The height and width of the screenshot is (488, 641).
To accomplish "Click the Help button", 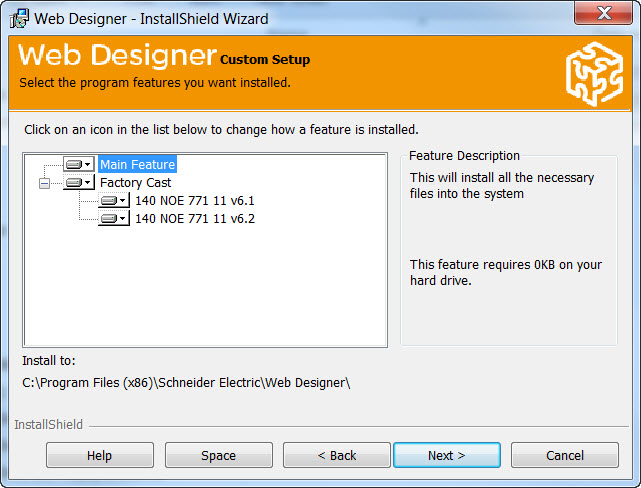I will pyautogui.click(x=100, y=455).
